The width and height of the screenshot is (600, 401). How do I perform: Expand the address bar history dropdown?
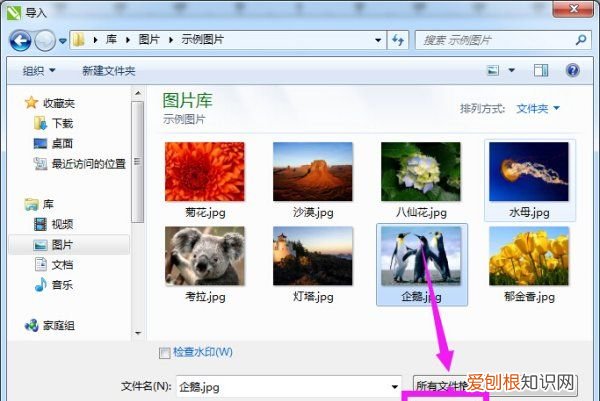click(x=378, y=40)
